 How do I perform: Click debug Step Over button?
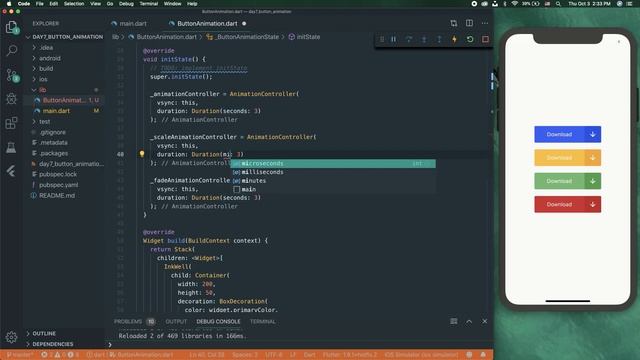tap(409, 39)
